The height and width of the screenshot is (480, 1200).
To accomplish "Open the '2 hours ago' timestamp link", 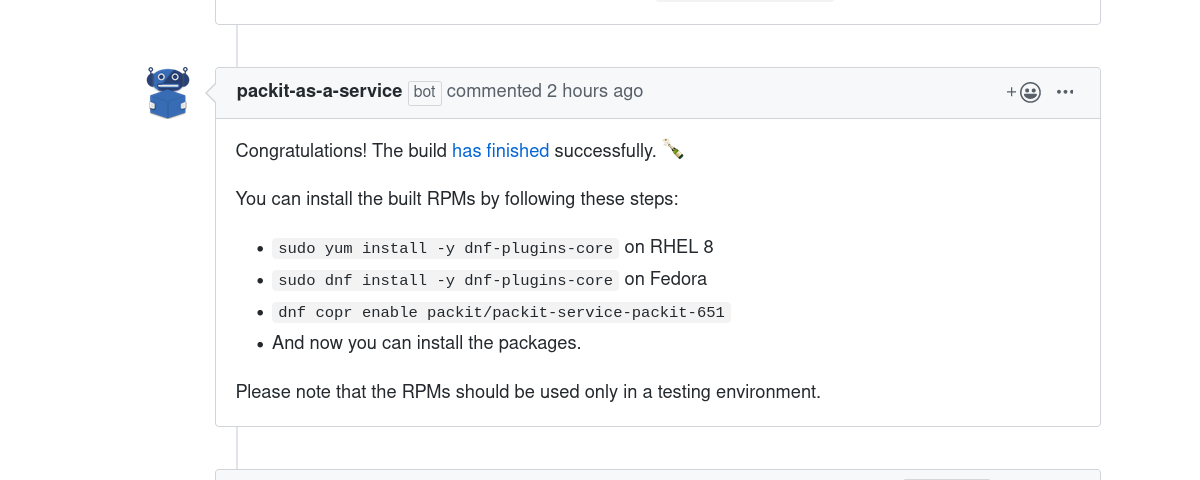I will (594, 91).
